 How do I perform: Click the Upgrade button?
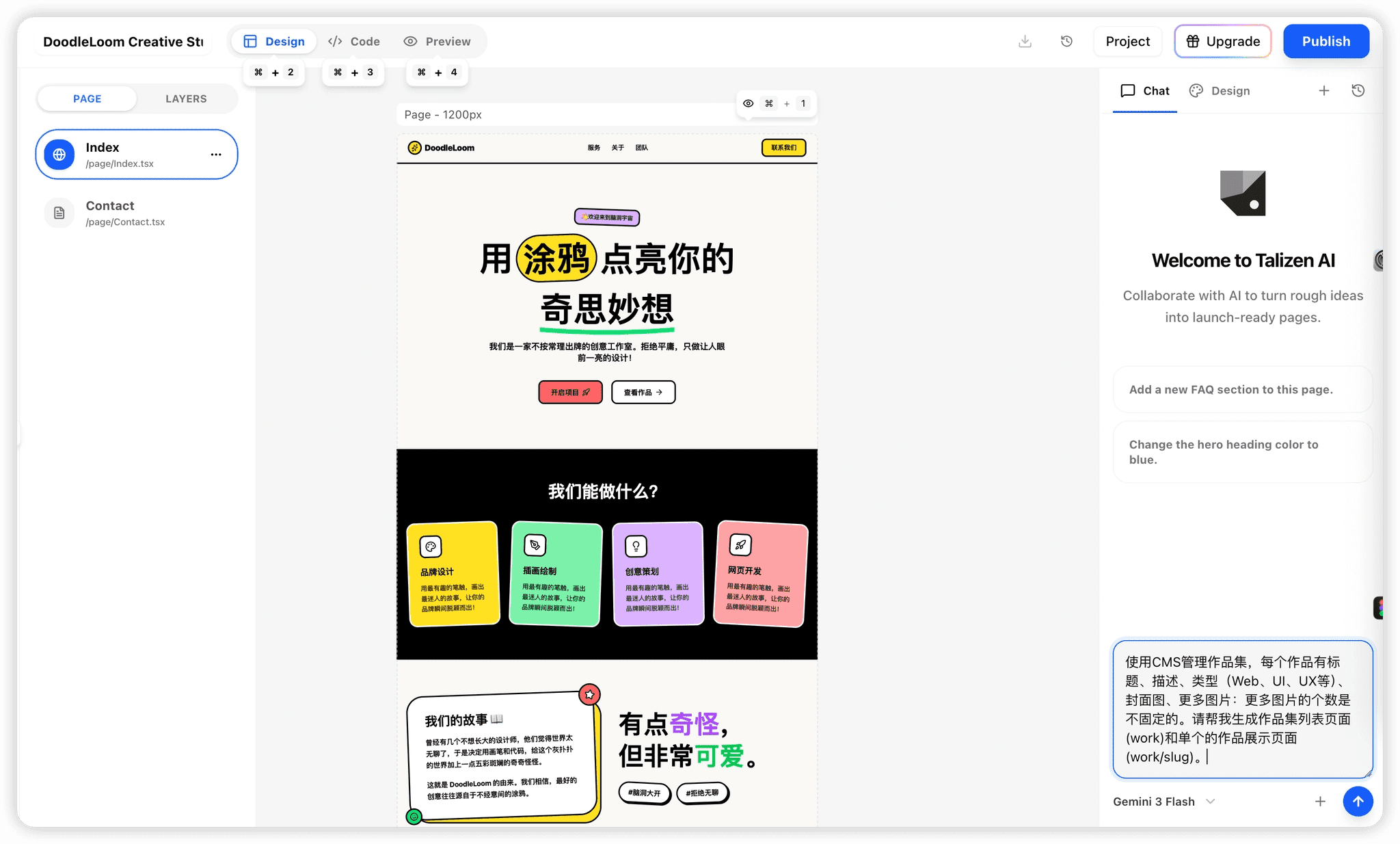(x=1222, y=42)
